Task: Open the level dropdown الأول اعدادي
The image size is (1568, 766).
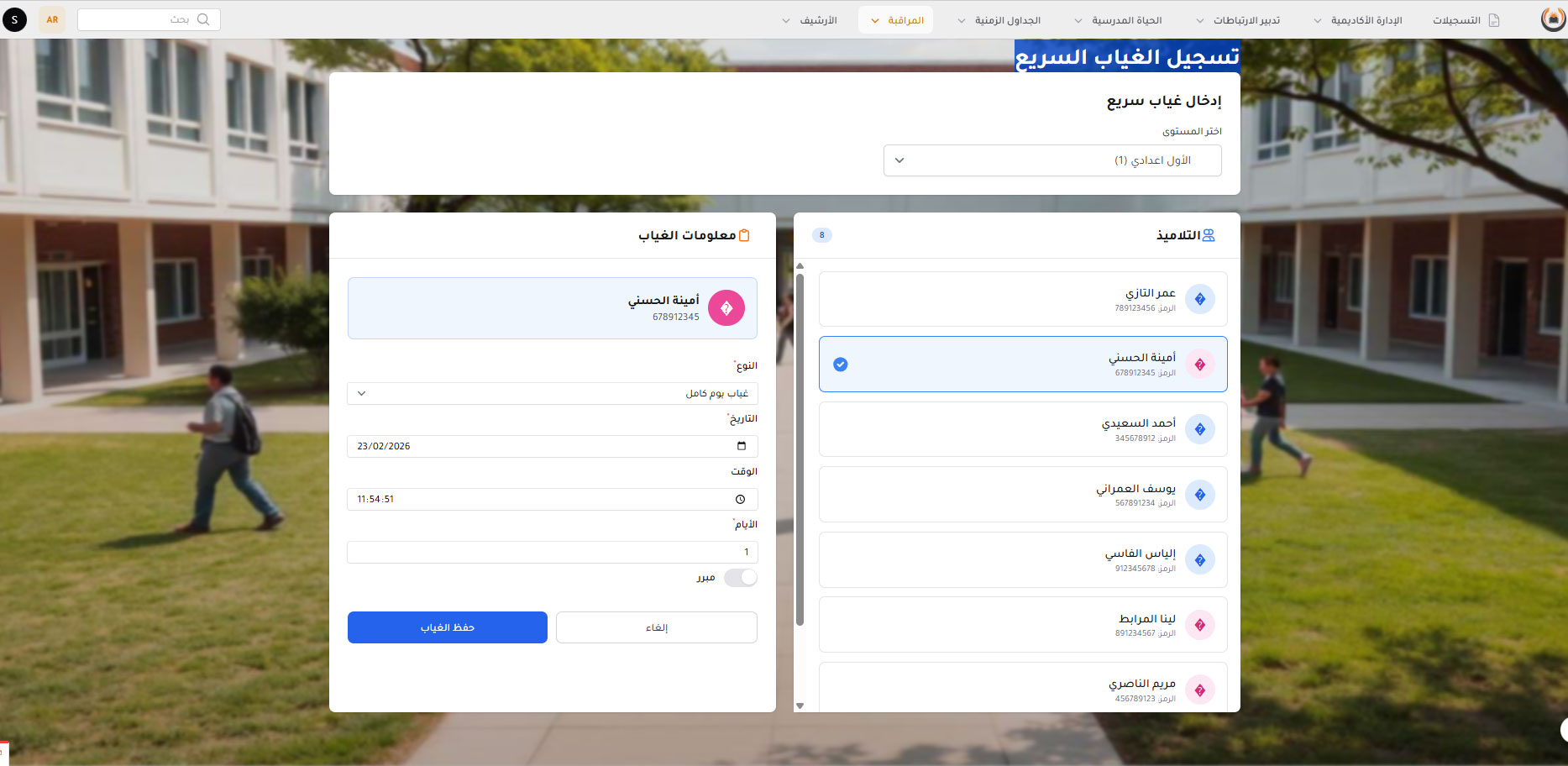Action: point(1051,160)
